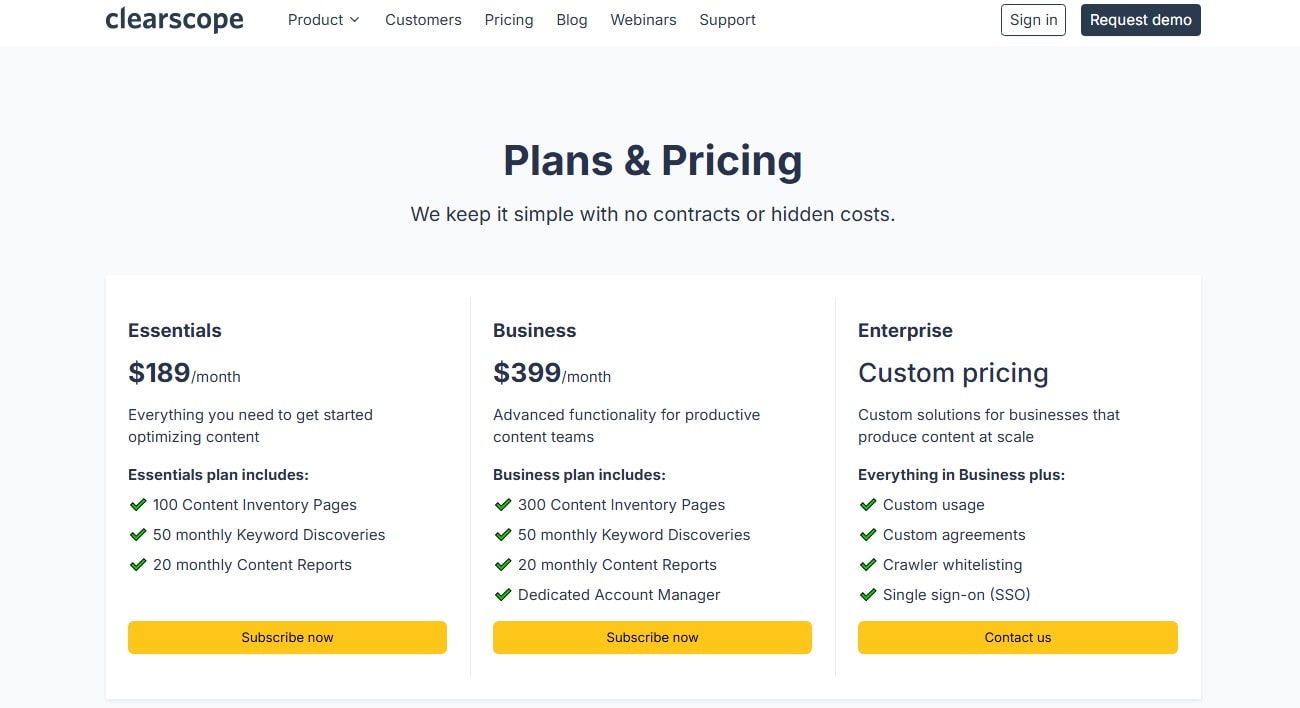Click the checkmark beside 300 Content Inventory Pages

[503, 505]
